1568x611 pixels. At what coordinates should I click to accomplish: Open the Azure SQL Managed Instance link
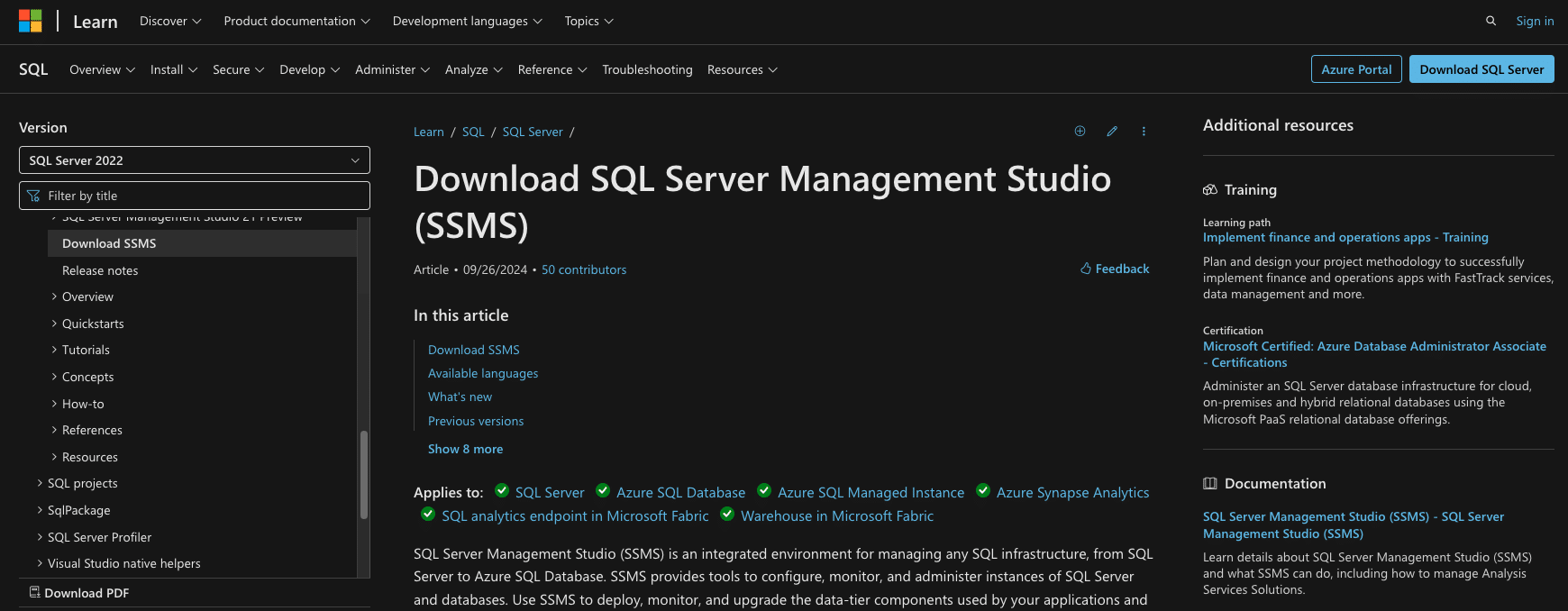[871, 492]
